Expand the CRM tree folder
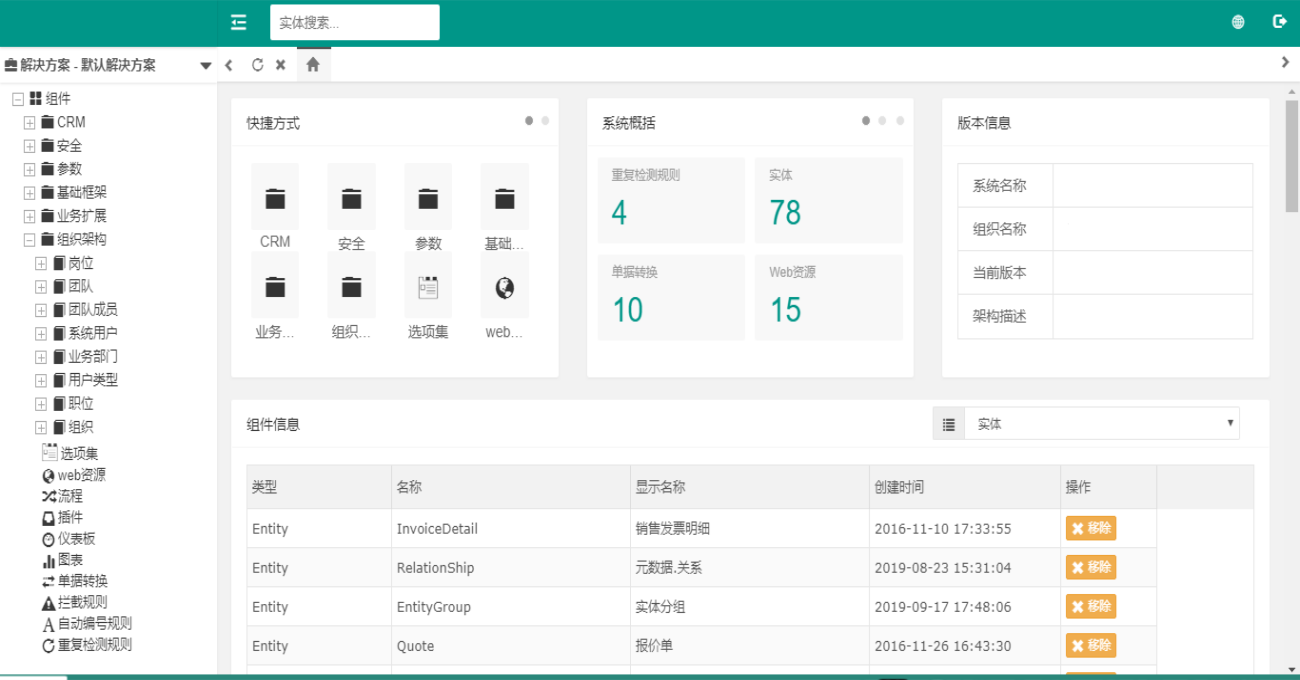The width and height of the screenshot is (1300, 680). click(29, 122)
